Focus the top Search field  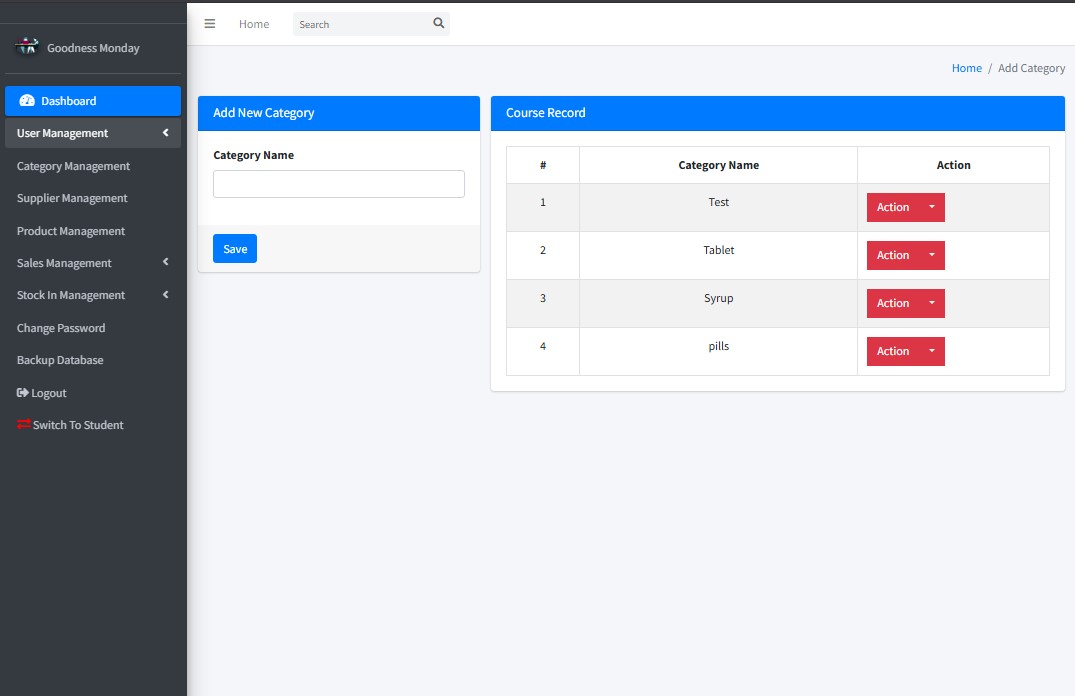[362, 24]
